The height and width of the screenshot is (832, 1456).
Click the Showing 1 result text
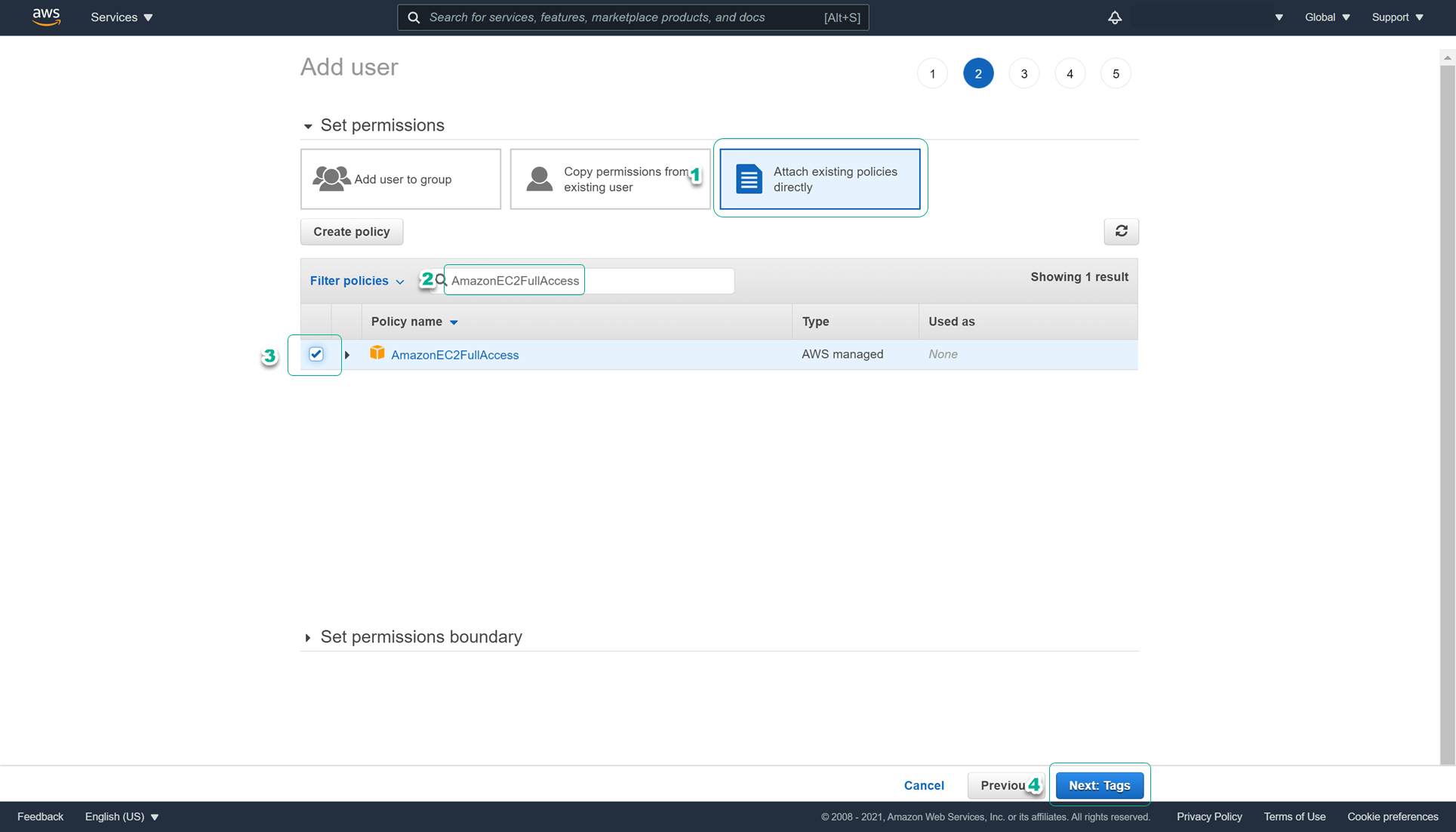click(1079, 277)
